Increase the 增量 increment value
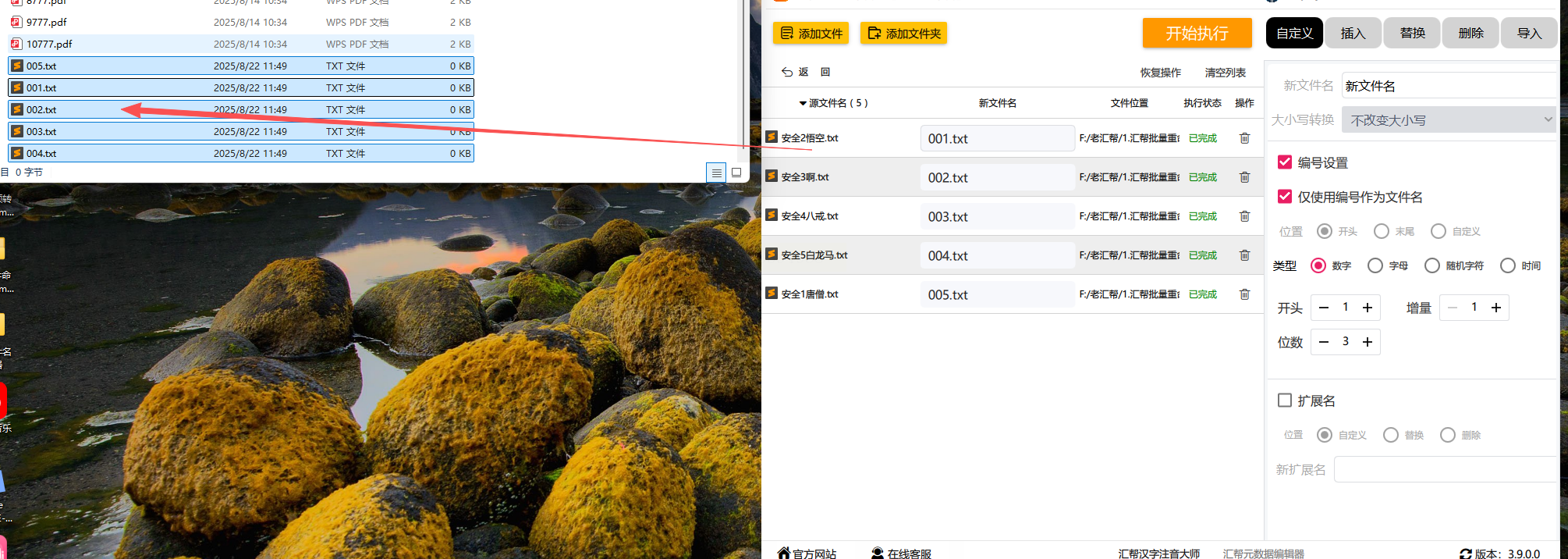Screen dimensions: 1568x559 1496,308
